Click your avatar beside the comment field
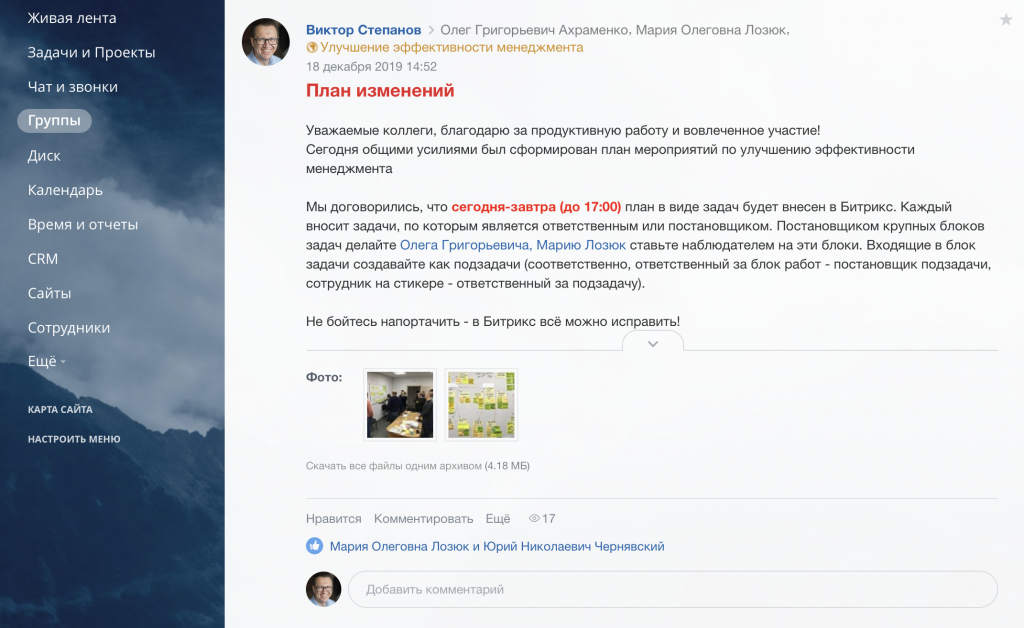This screenshot has width=1024, height=628. pos(322,589)
